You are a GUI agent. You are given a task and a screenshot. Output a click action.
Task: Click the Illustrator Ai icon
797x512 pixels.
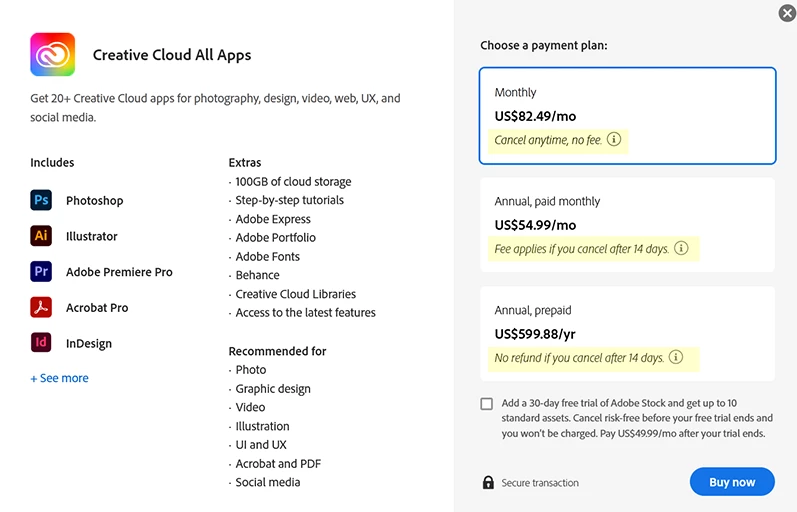pos(41,235)
